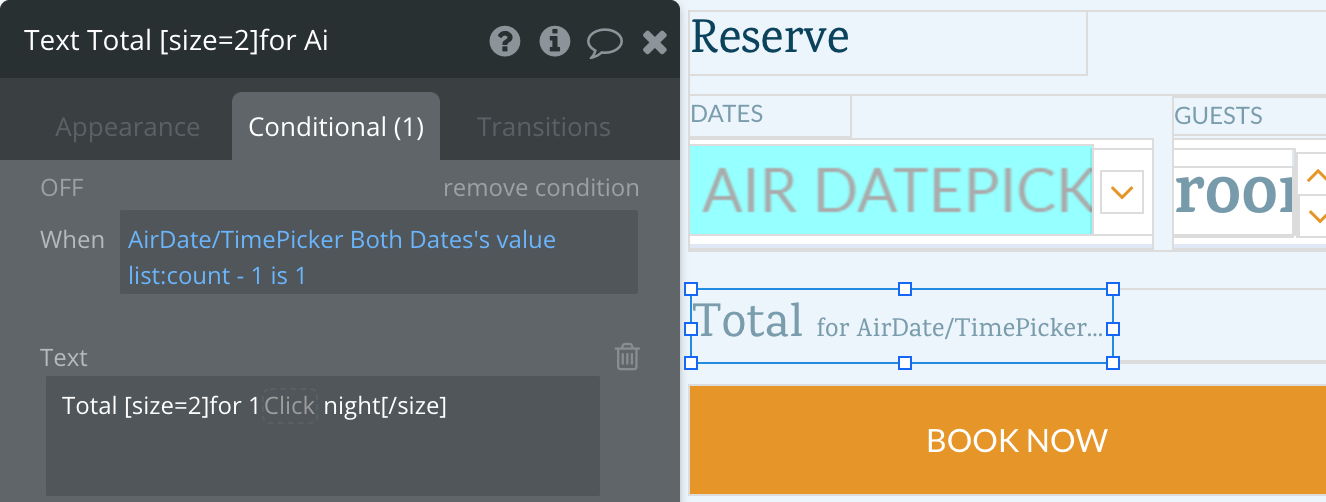
Task: Click the dynamic data insert placeholder
Action: [290, 406]
